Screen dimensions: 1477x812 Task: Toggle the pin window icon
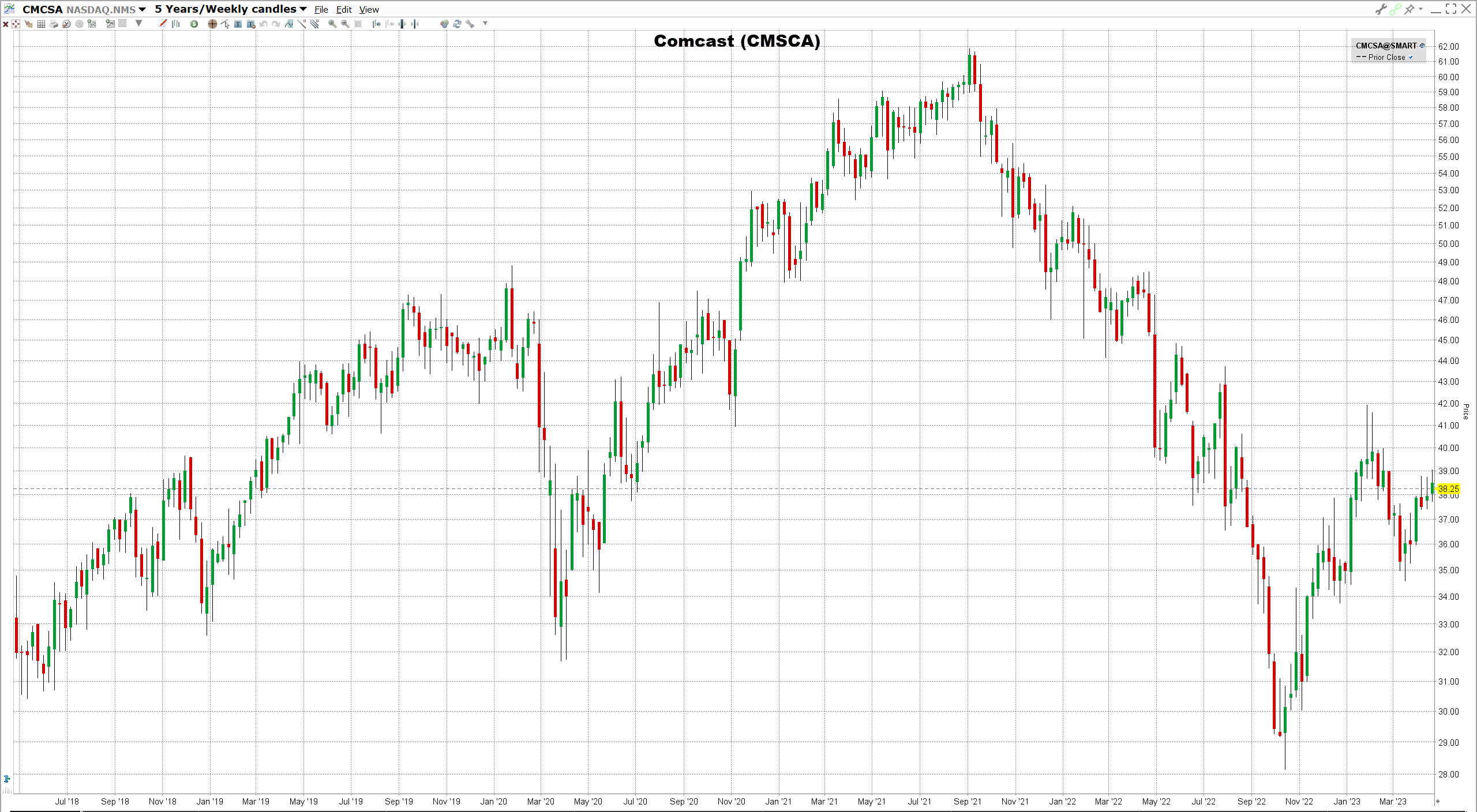tap(1409, 9)
